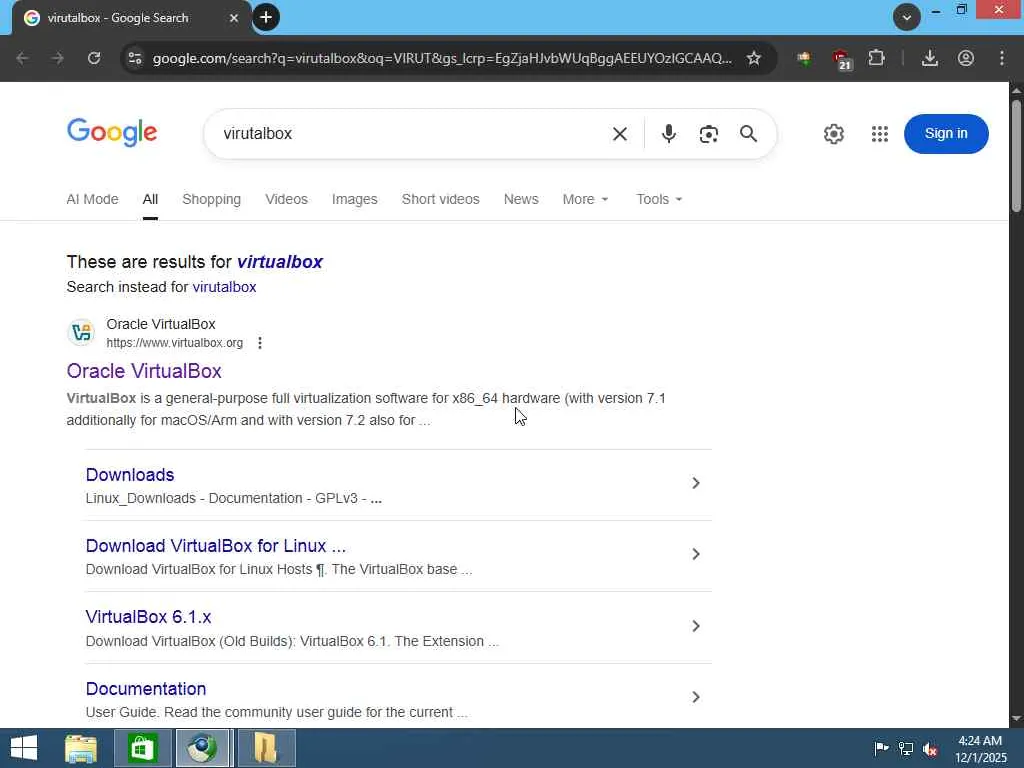
Task: Open Google quick settings gear
Action: click(x=833, y=134)
